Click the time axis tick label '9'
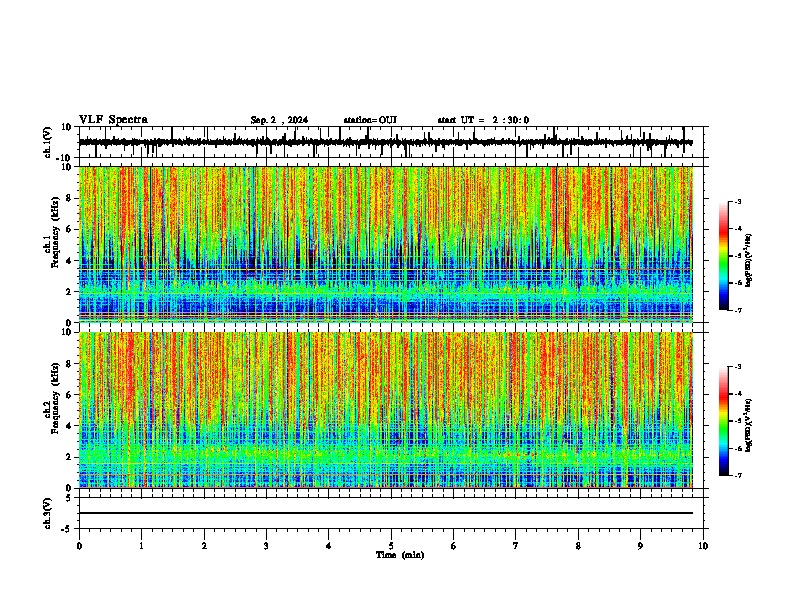The width and height of the screenshot is (792, 612). coord(640,546)
